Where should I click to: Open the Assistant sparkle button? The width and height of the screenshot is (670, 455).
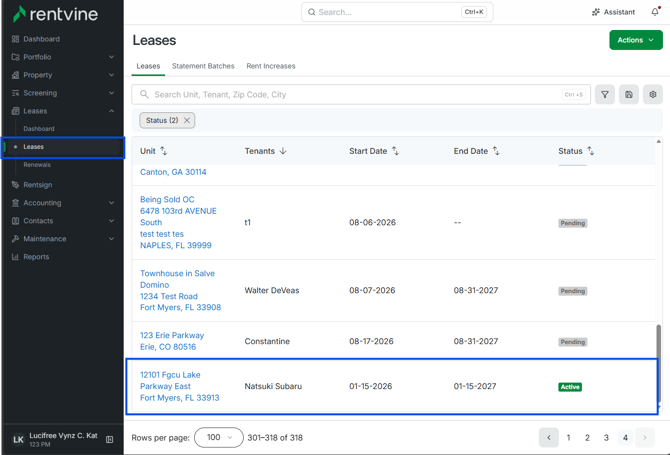click(613, 12)
